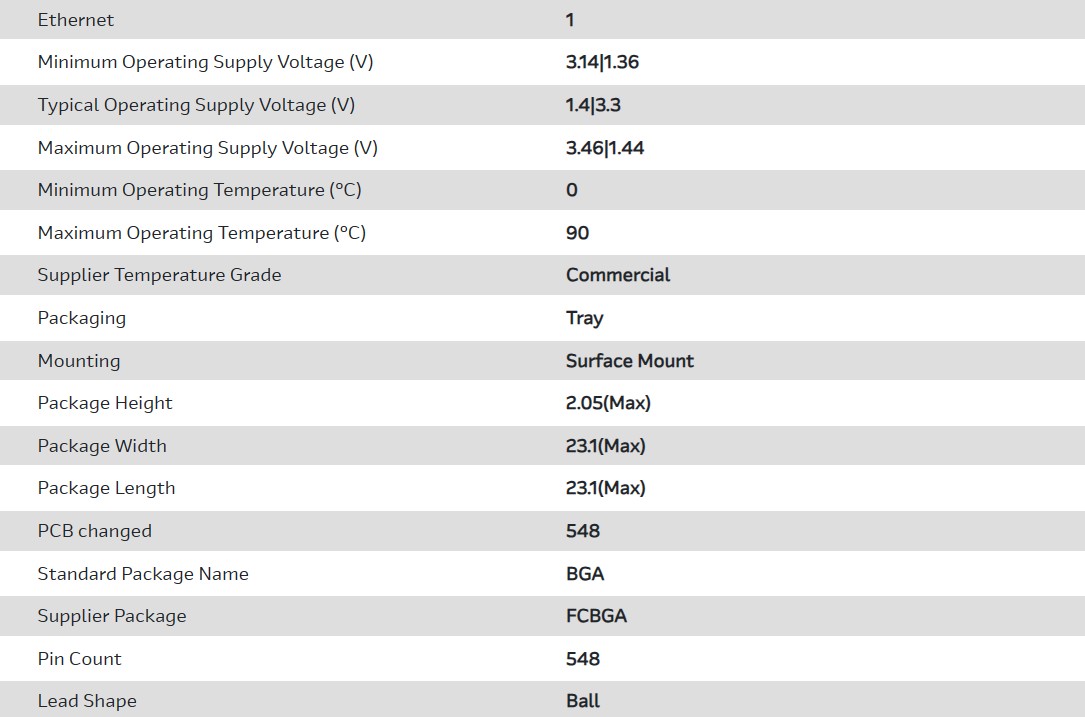Click the Ethernet row label
This screenshot has width=1085, height=717.
point(76,20)
